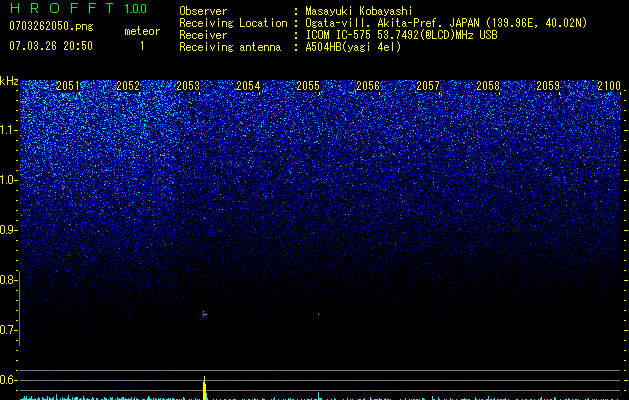Viewport: 629px width, 400px height.
Task: Click the Receiving Location label
Action: (x=233, y=23)
